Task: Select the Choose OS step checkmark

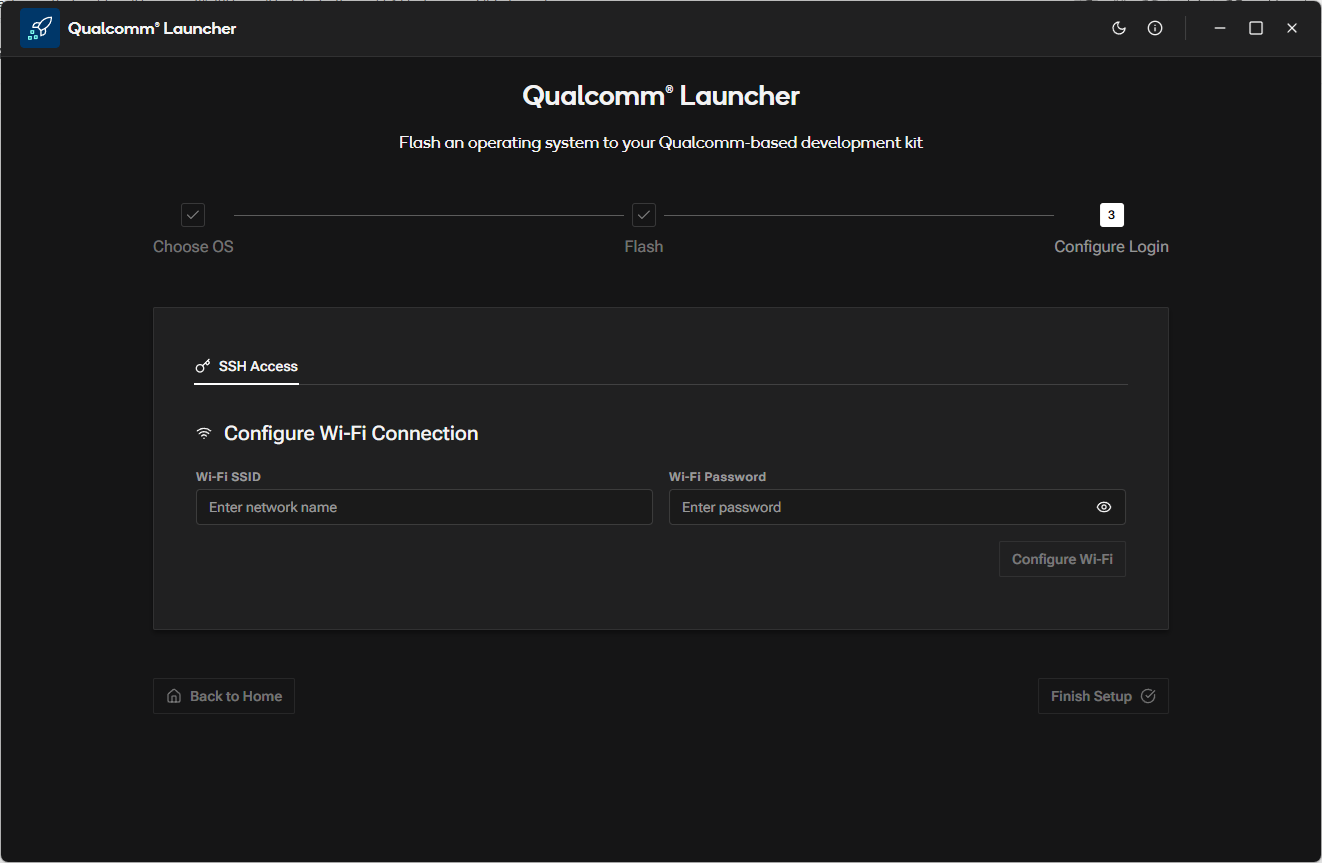Action: point(193,215)
